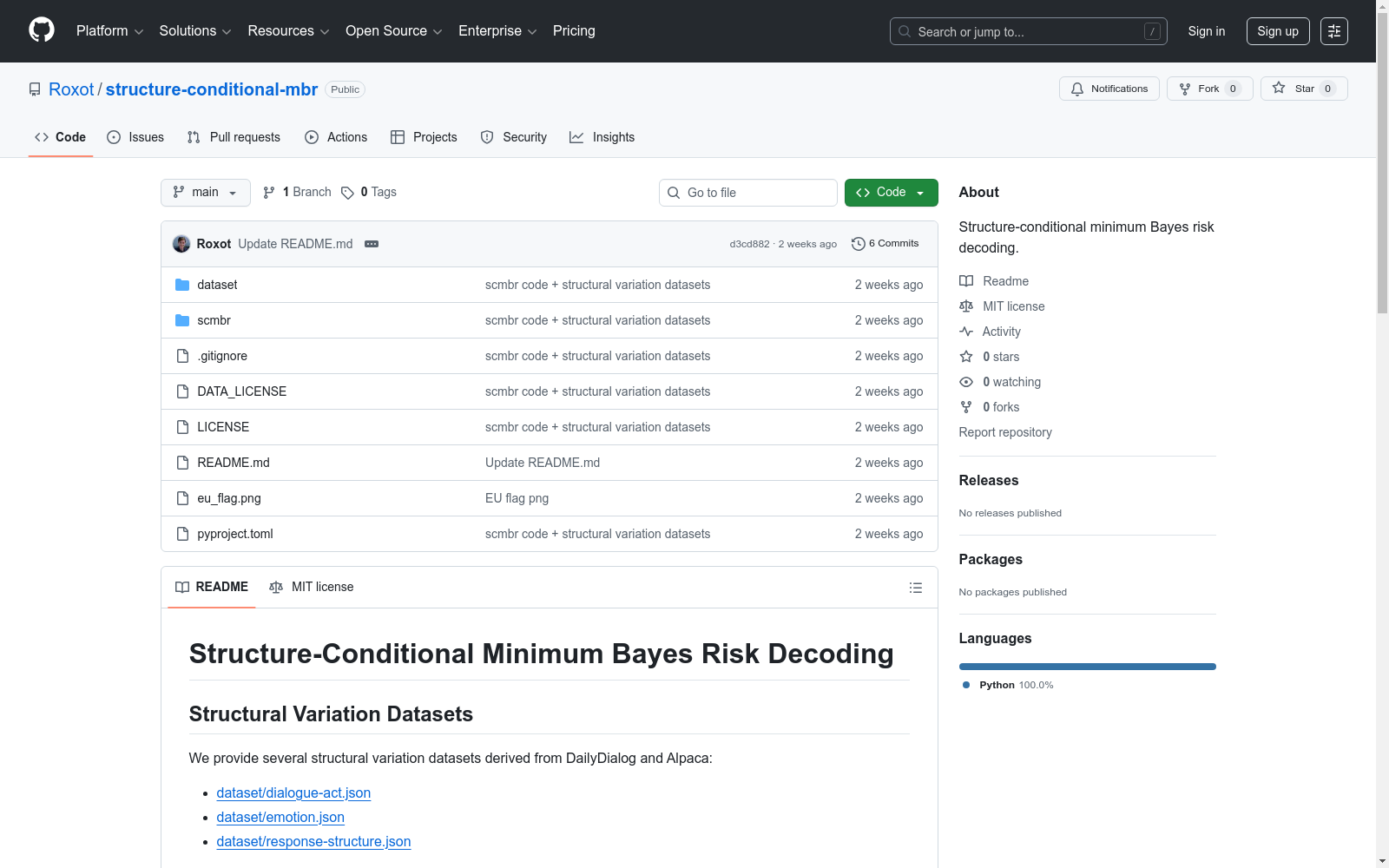Focus the Search or jump to field

[x=1029, y=31]
